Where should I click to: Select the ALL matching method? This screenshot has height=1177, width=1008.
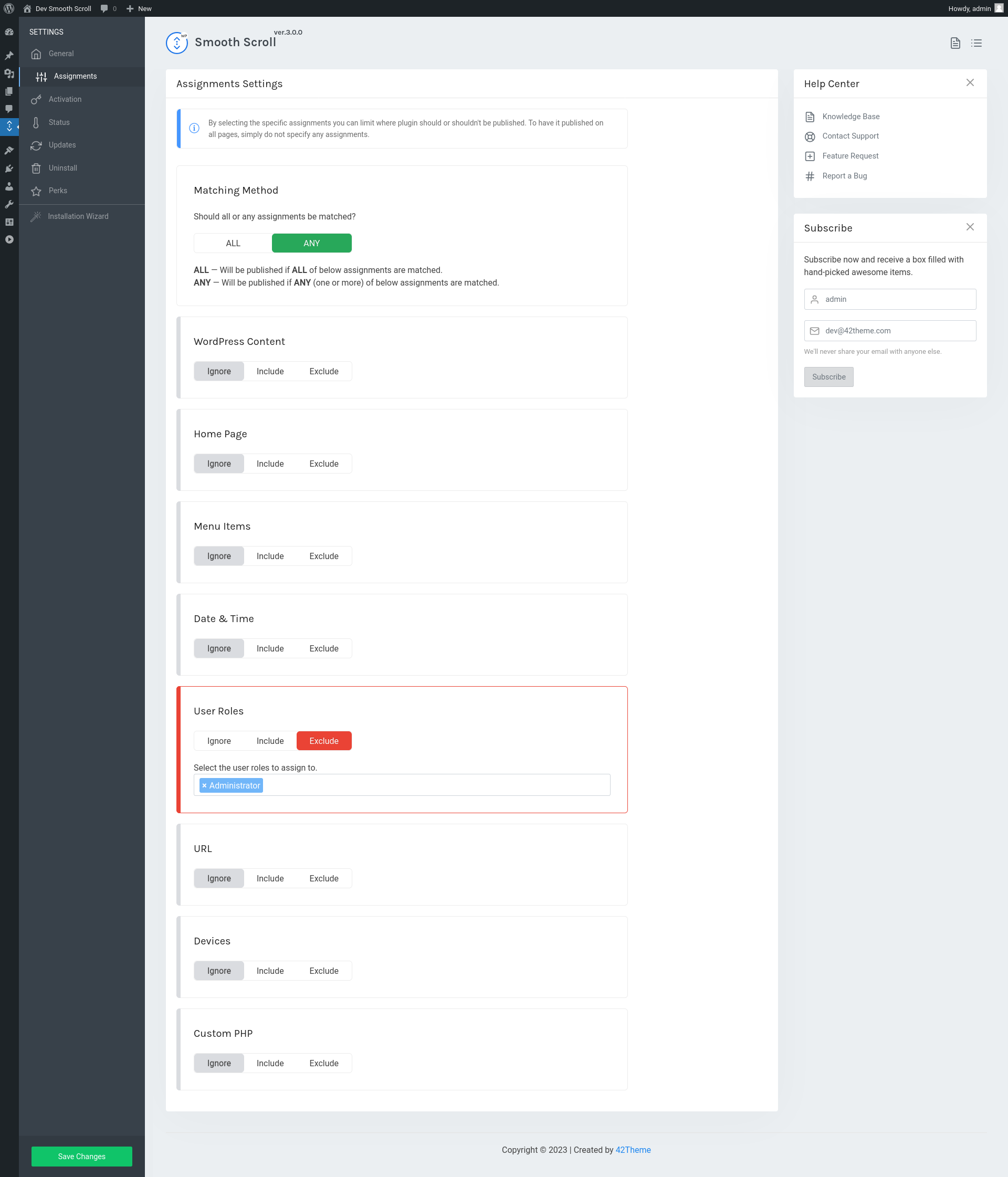(233, 243)
